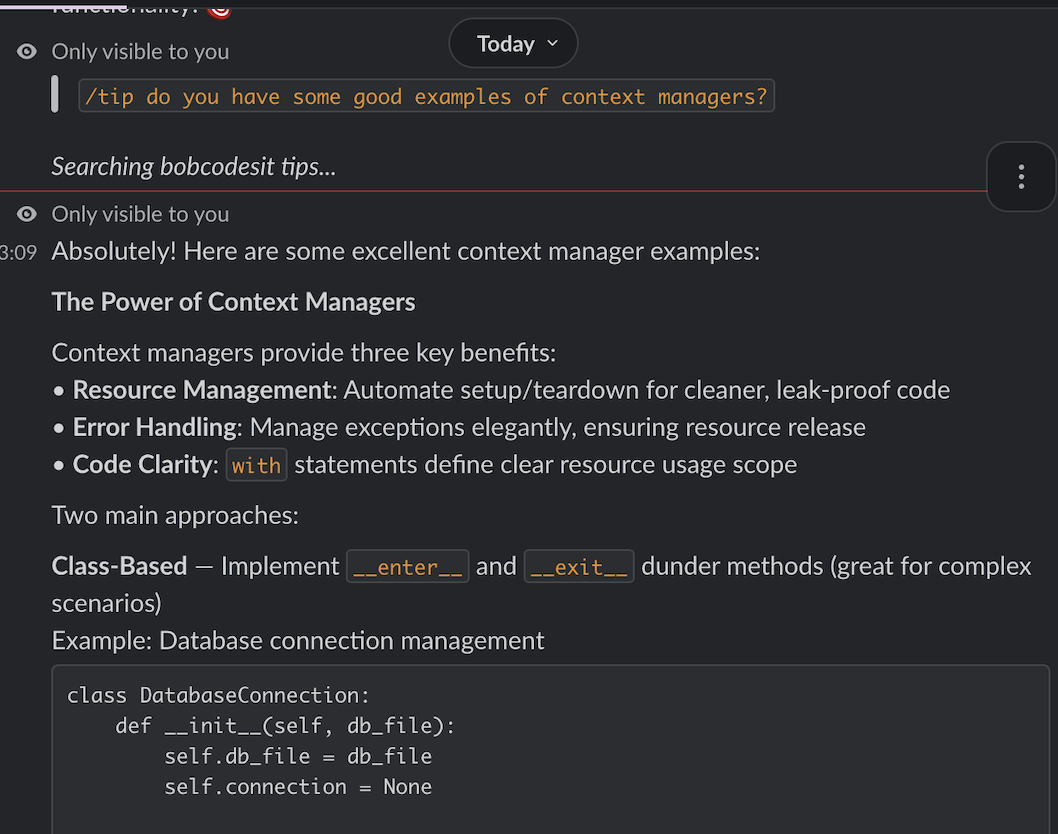The image size is (1058, 834).
Task: Click 'Only visible to you' label above the /tip command
Action: coord(140,51)
